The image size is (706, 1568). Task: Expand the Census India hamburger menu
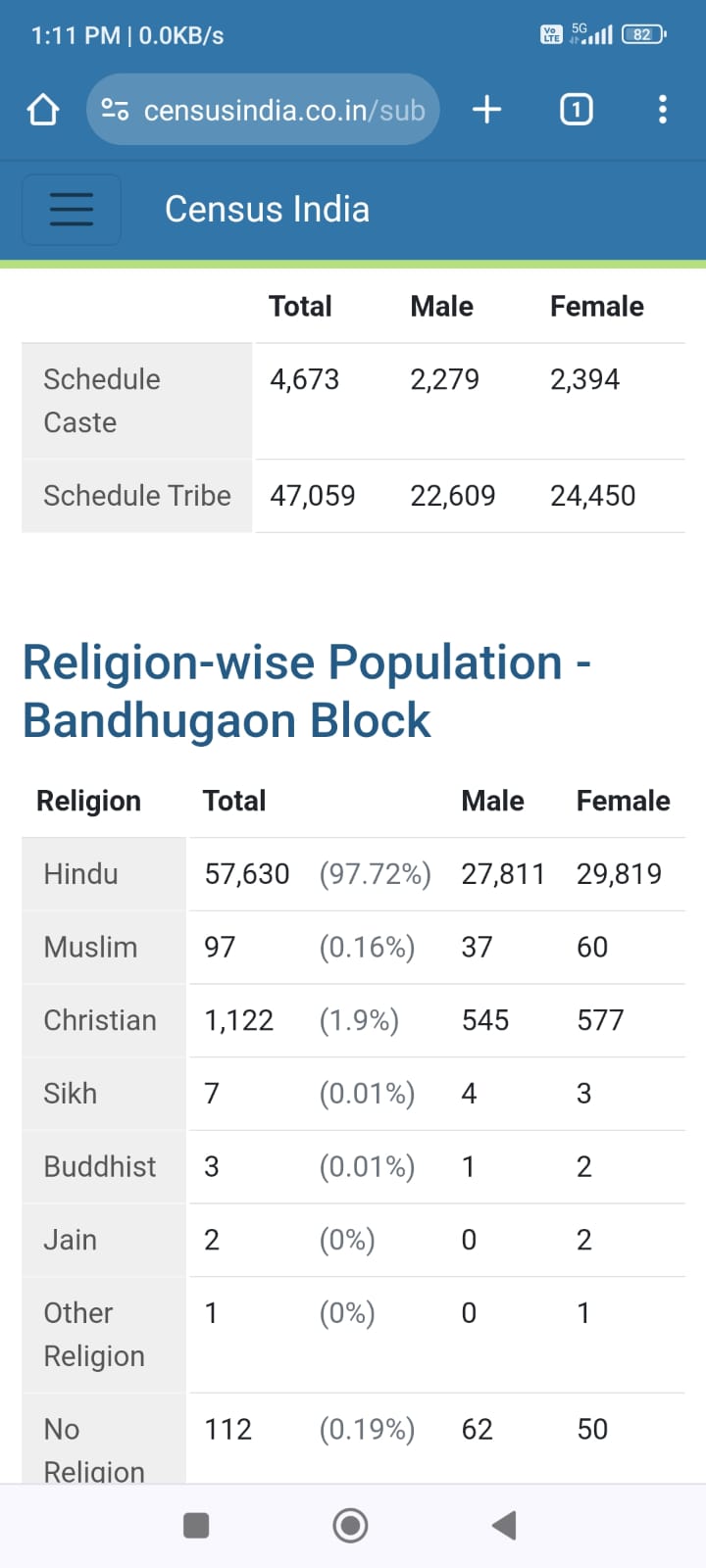(72, 210)
